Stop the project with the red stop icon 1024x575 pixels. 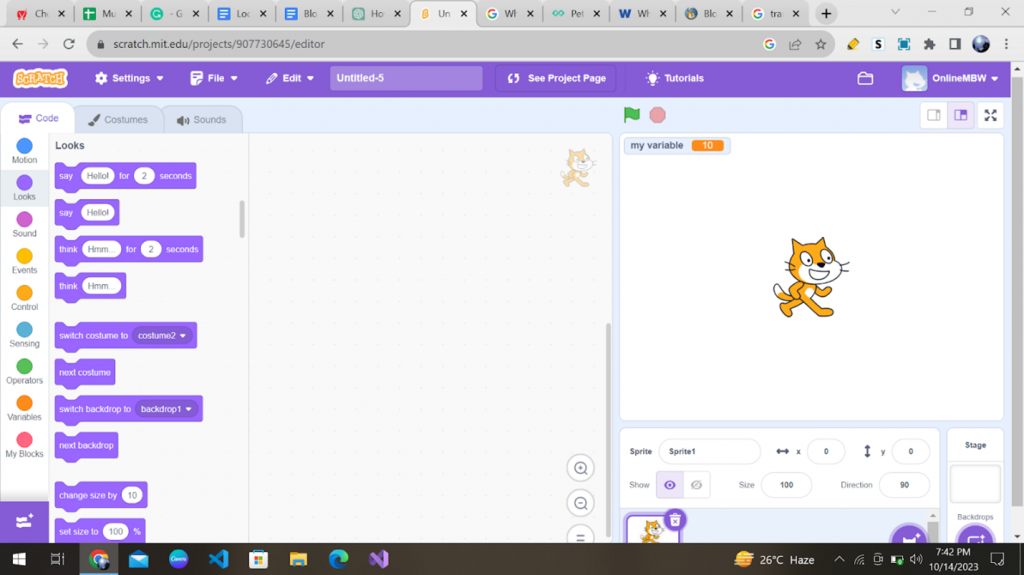(658, 115)
